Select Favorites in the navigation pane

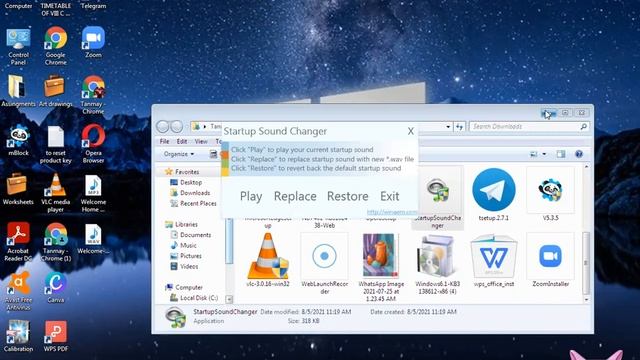pos(182,172)
